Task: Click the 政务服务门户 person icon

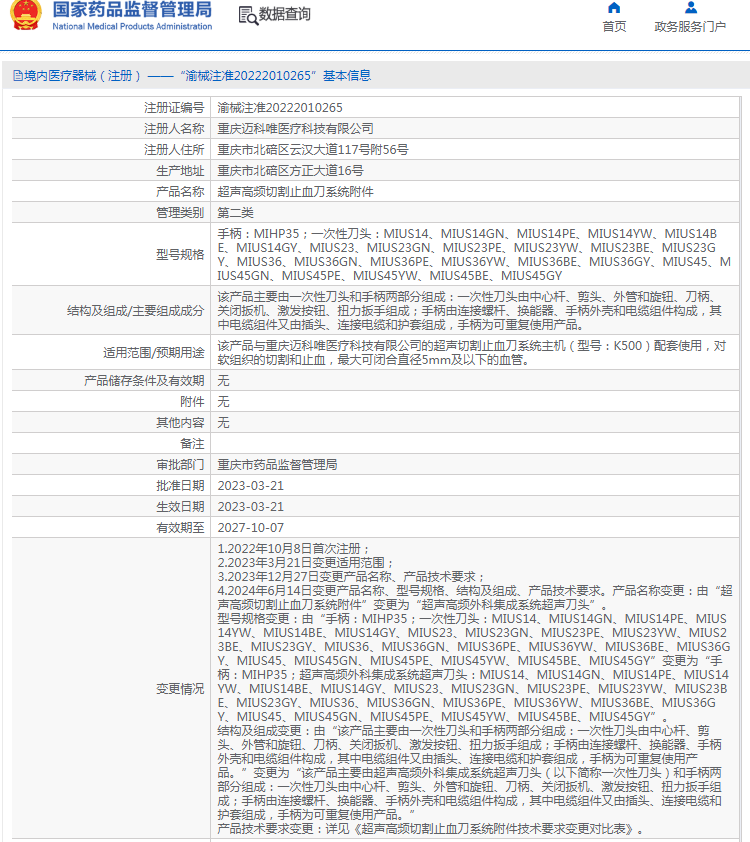Action: coord(691,8)
